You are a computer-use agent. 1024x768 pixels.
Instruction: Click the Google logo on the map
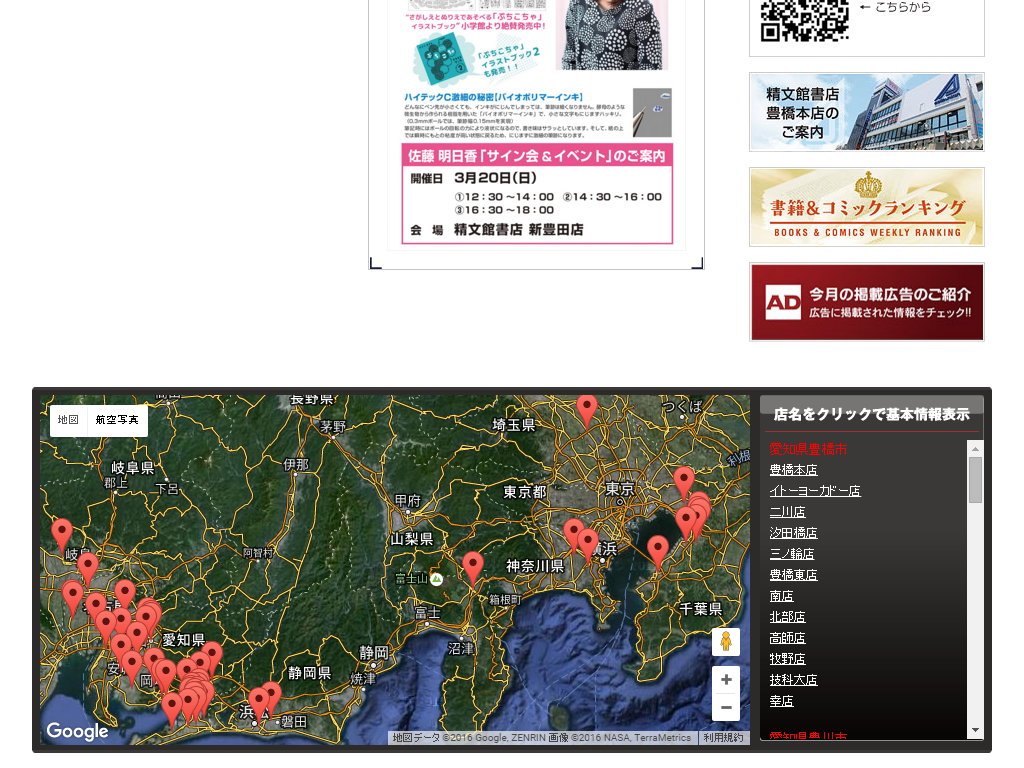pos(77,731)
